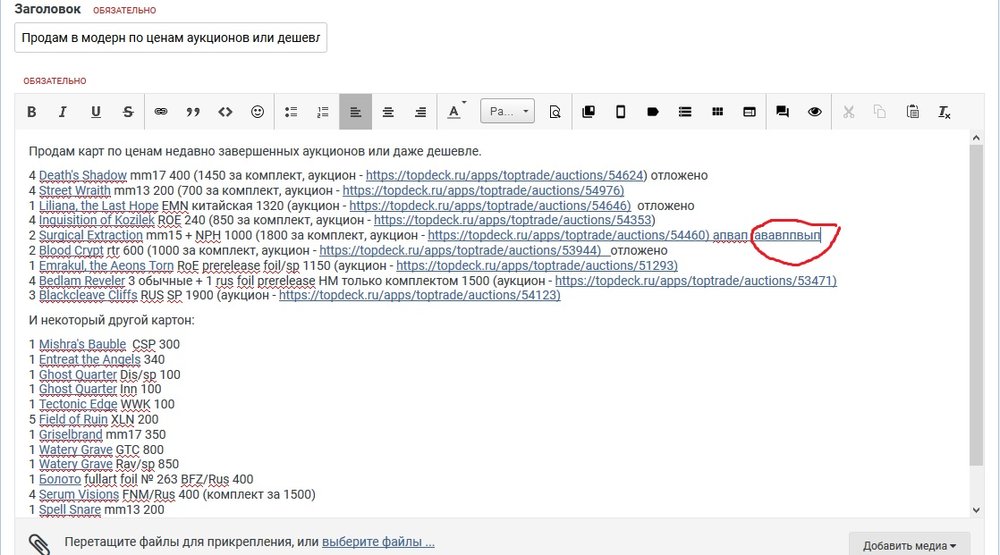Click the strikethrough icon
The image size is (1000, 555).
pos(127,112)
